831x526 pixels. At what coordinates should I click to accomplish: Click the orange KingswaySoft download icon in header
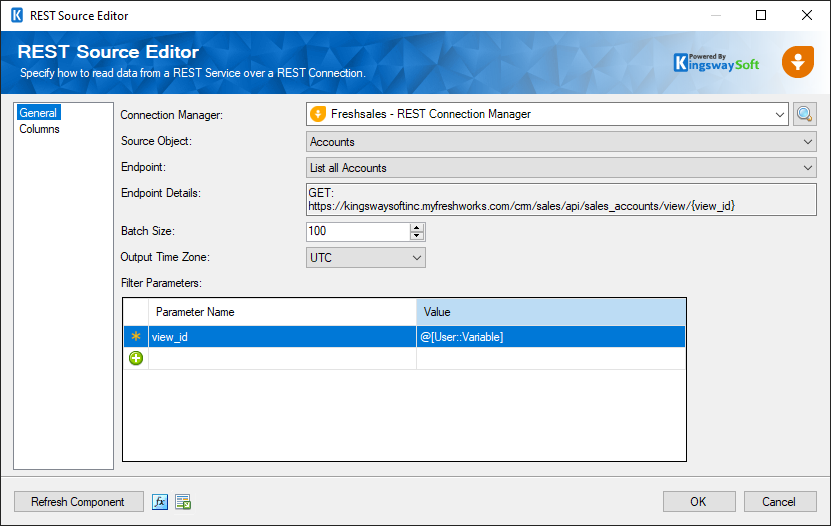click(798, 62)
